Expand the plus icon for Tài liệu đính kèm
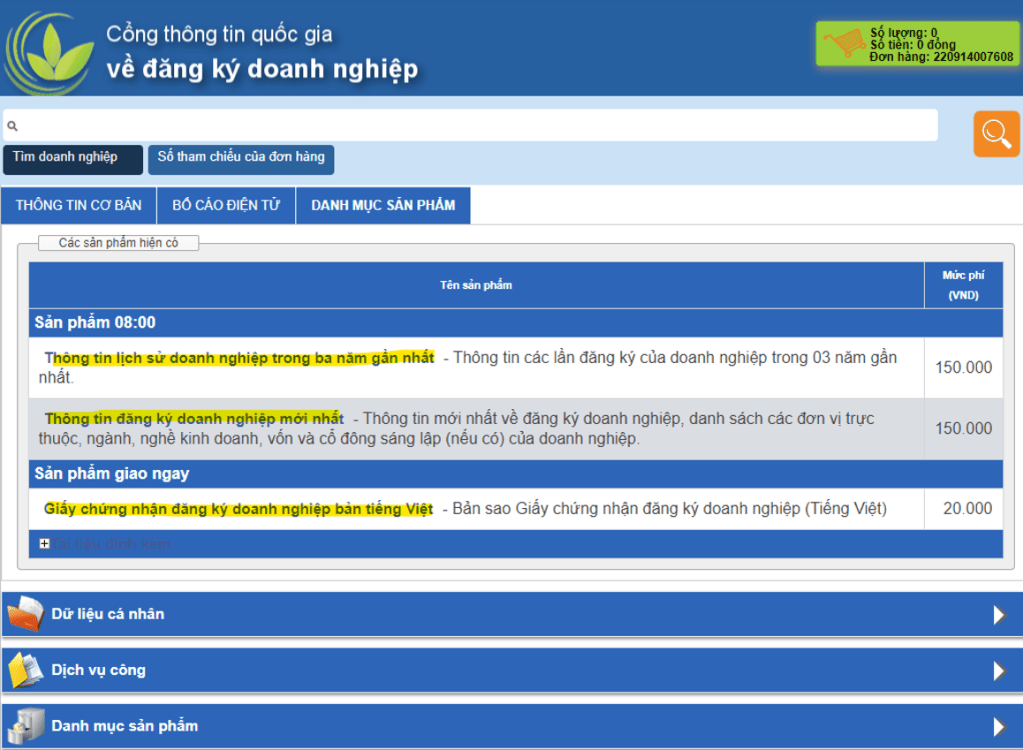Screen dimensions: 1023x750 click(x=44, y=544)
